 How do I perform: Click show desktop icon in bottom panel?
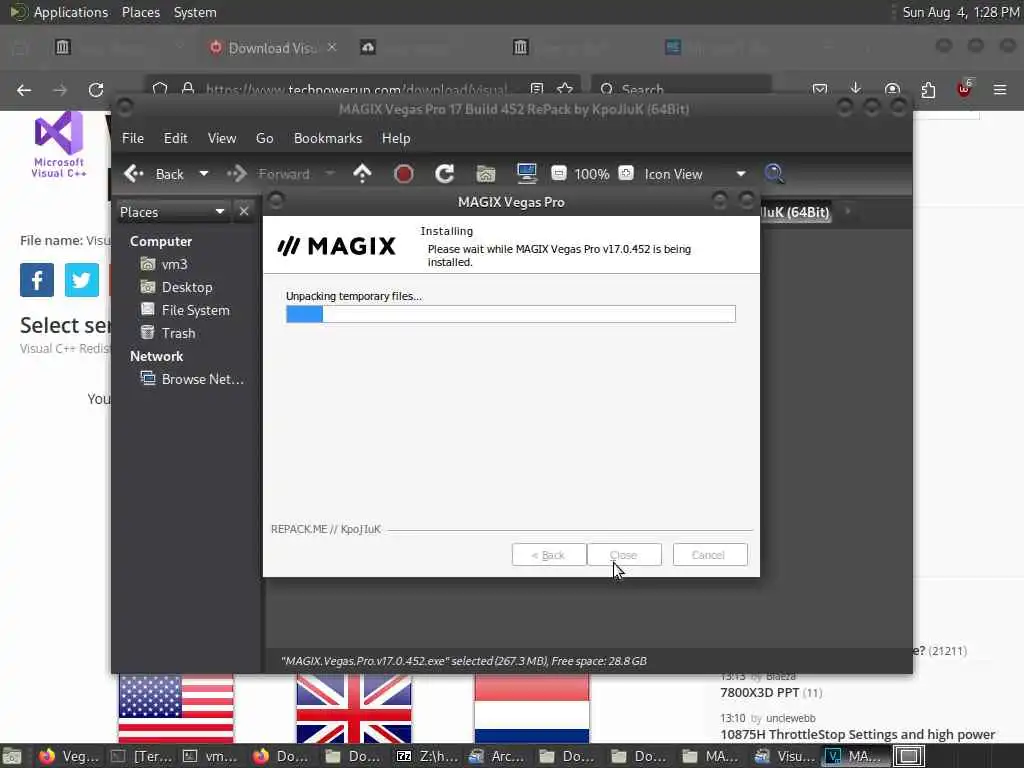[12, 756]
